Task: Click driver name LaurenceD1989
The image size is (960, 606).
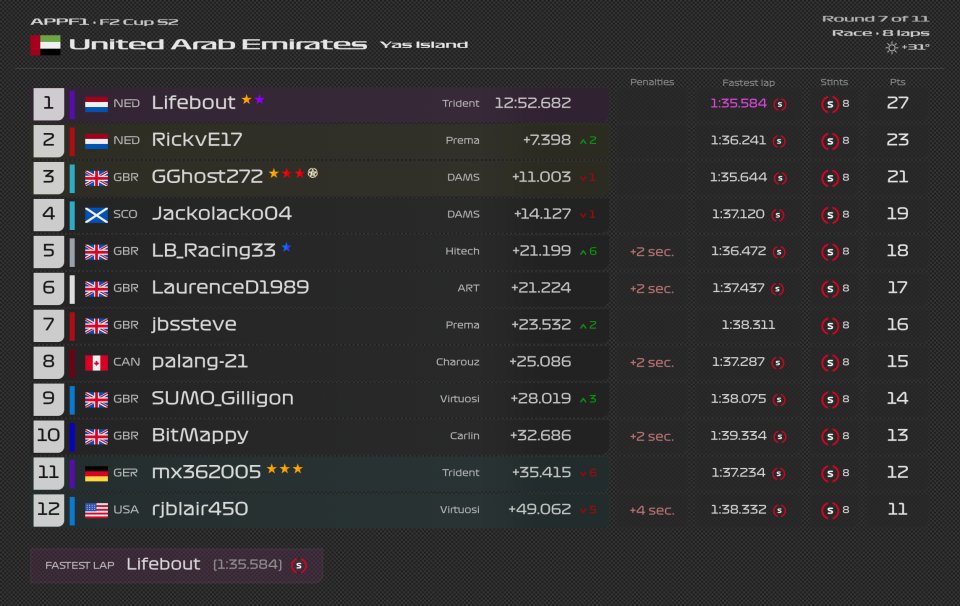Action: (230, 288)
